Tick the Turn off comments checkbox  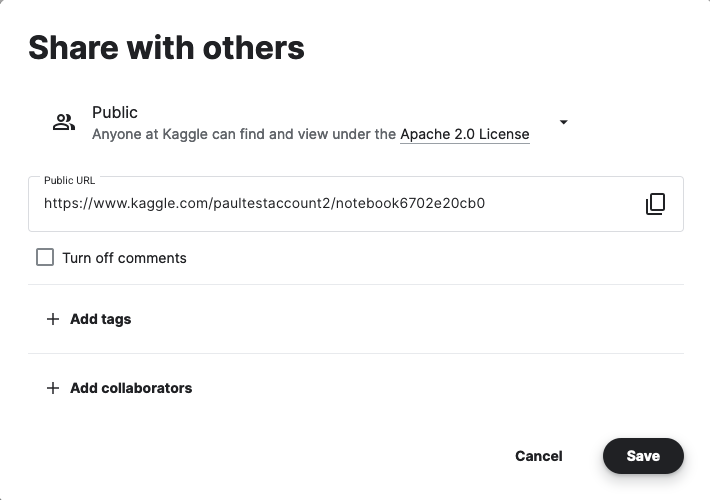tap(45, 257)
